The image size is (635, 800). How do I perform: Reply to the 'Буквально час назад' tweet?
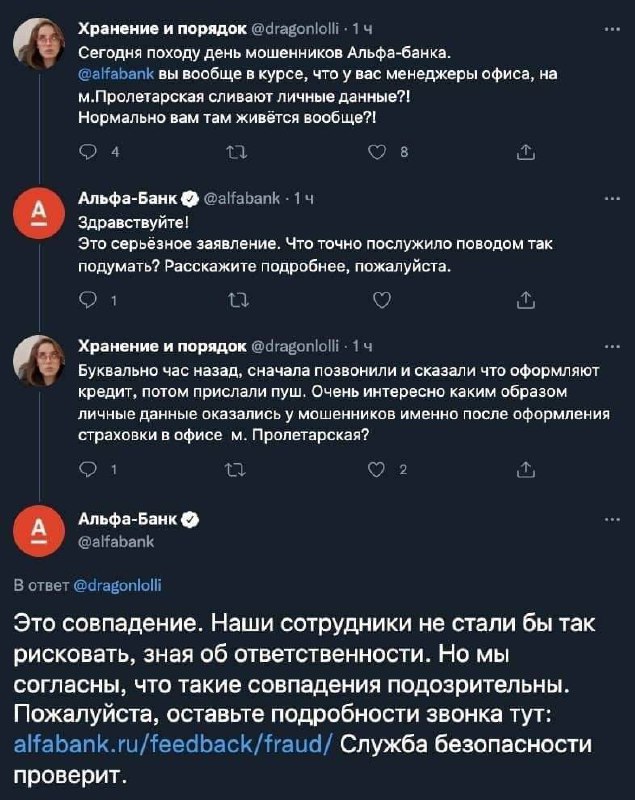(x=88, y=469)
